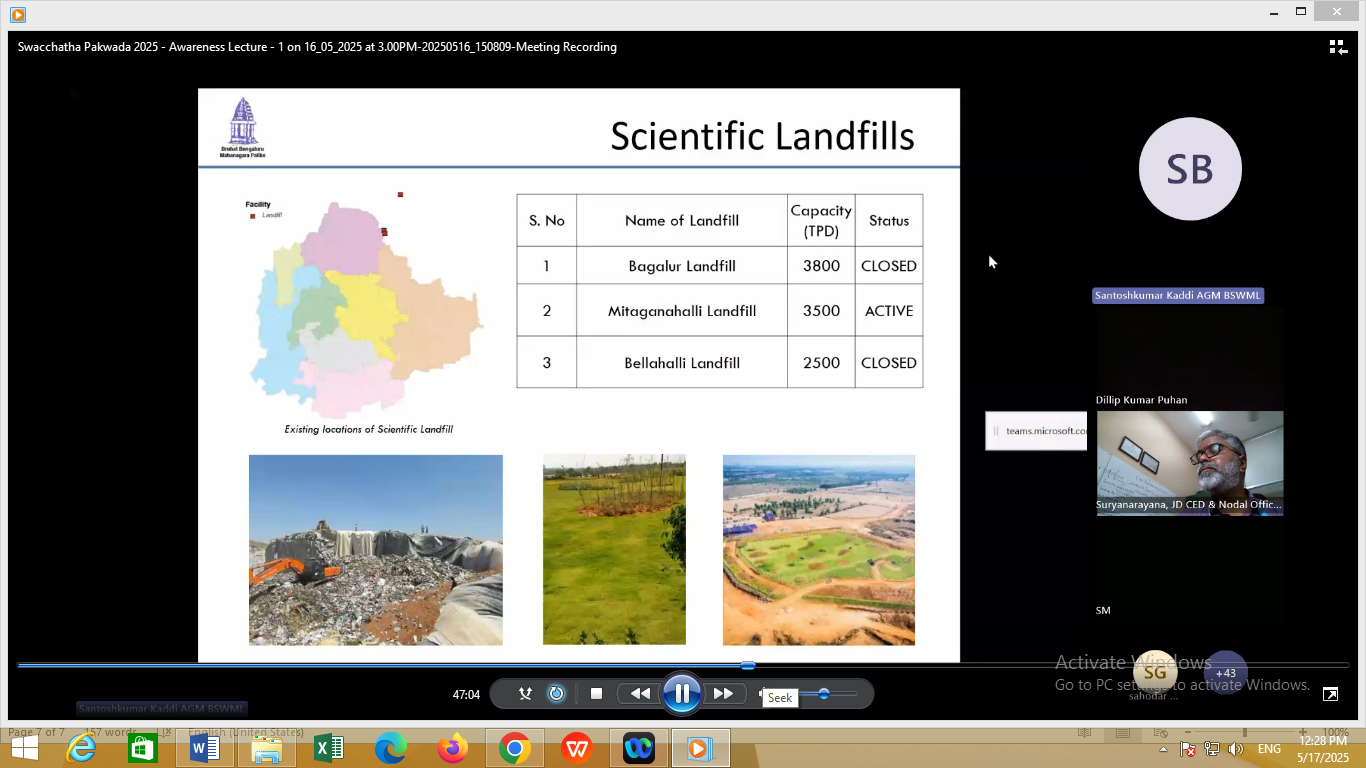
Task: Stop playback with the square stop button
Action: coord(596,693)
